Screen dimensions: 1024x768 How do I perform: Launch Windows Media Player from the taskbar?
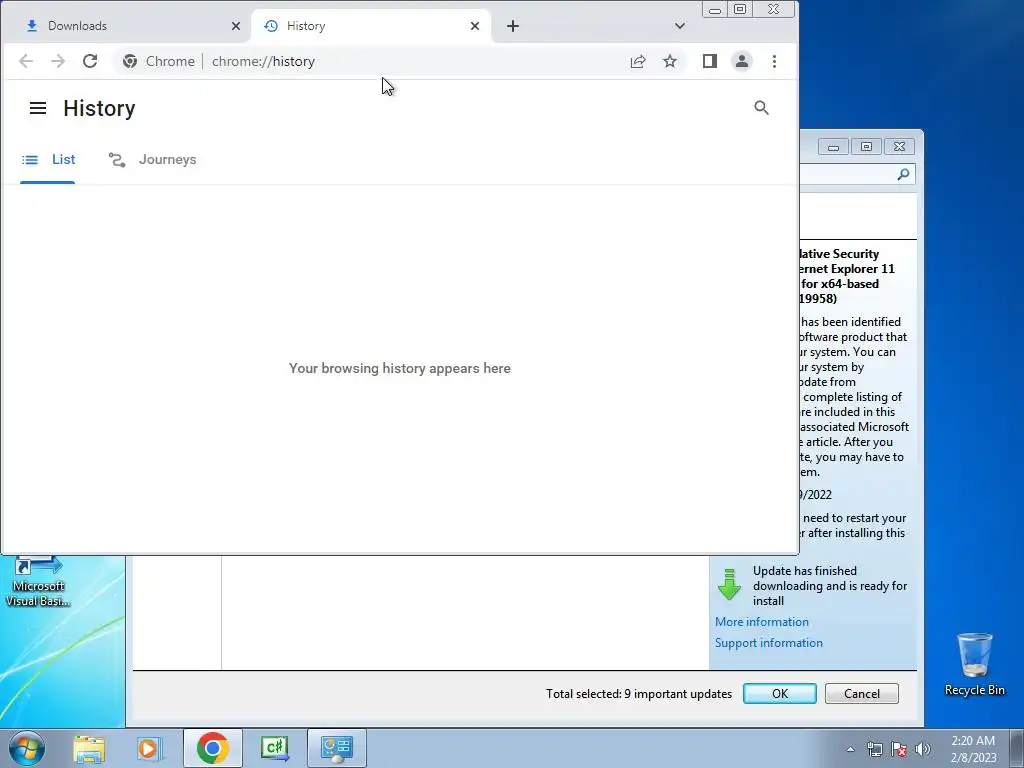[x=149, y=748]
